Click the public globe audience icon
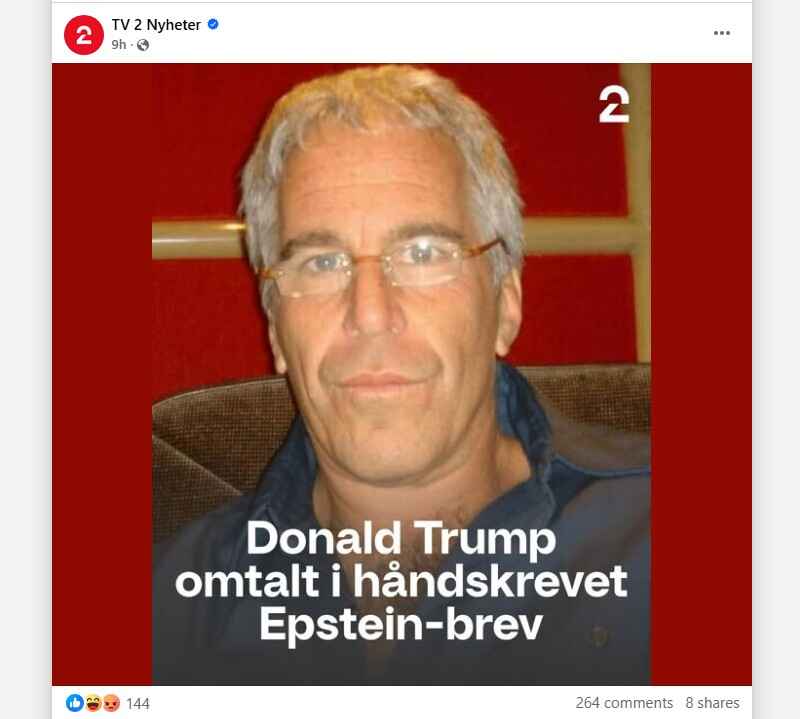This screenshot has height=719, width=800. coord(143,45)
